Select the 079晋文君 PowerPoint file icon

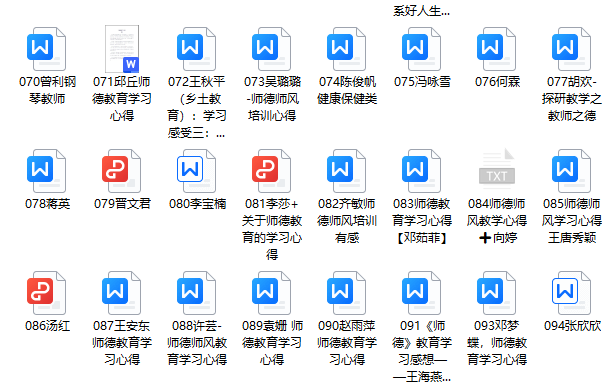(122, 171)
